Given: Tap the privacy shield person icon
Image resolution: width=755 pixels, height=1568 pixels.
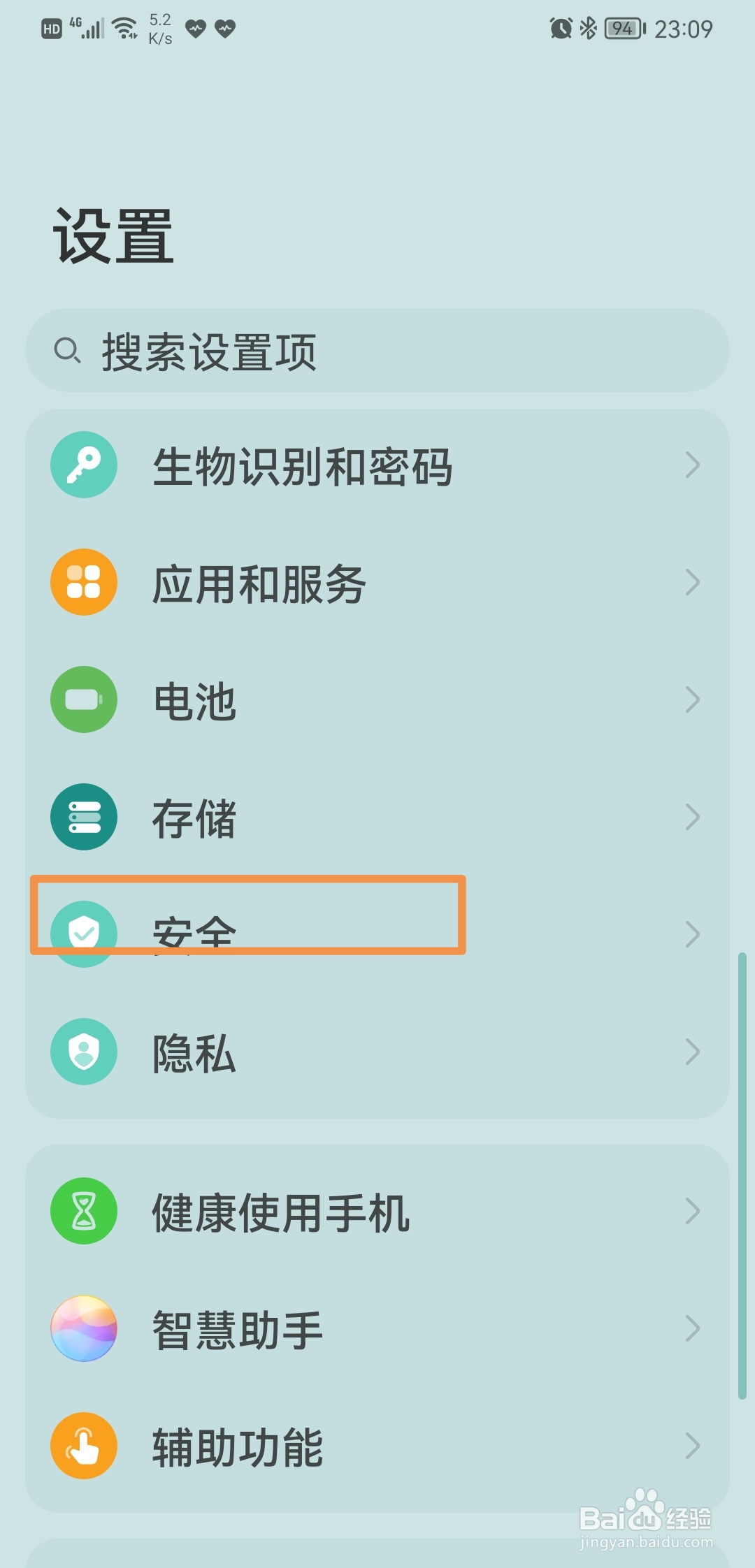Looking at the screenshot, I should (84, 1052).
